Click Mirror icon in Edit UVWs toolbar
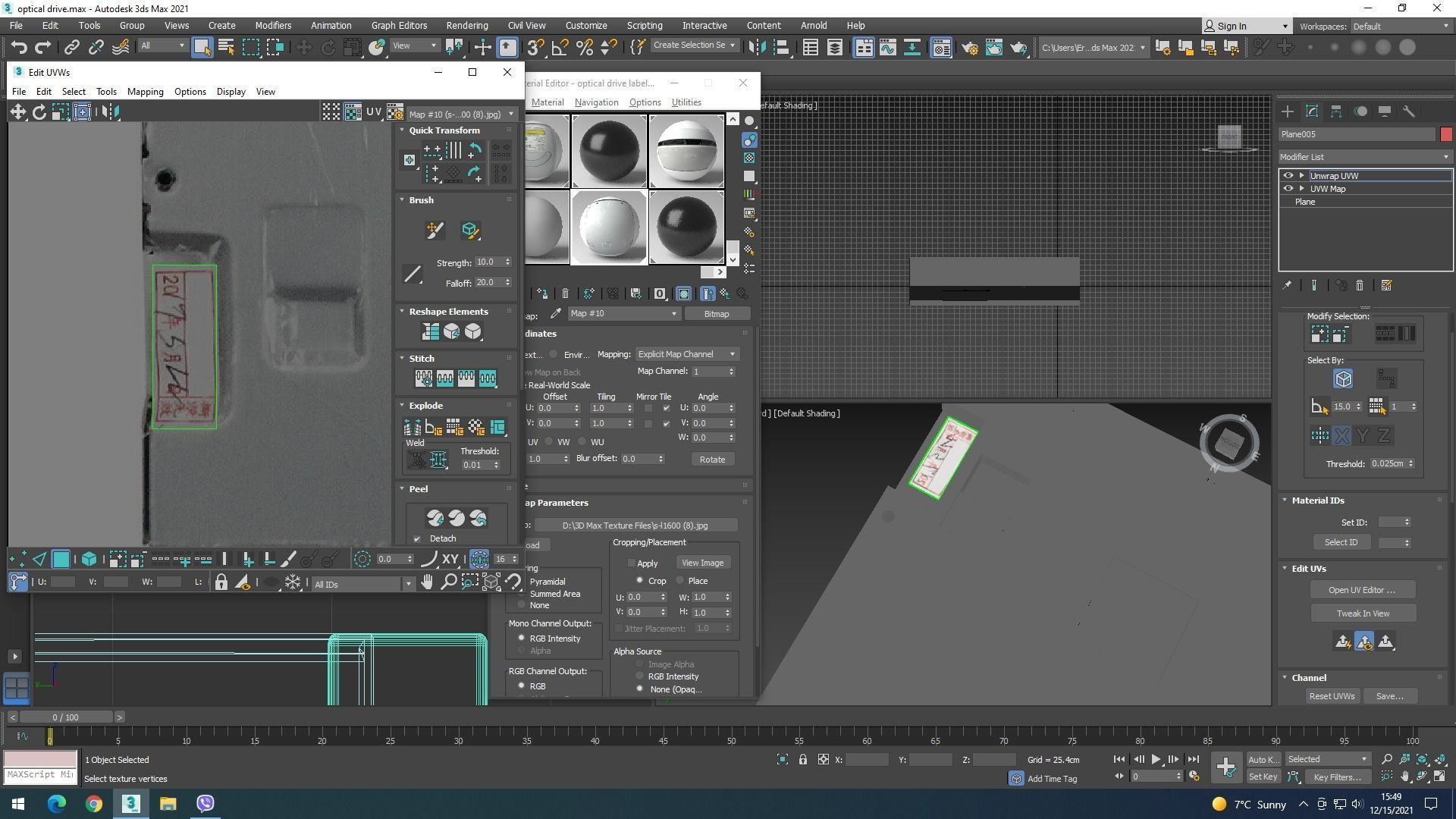Image resolution: width=1456 pixels, height=819 pixels. coord(110,112)
